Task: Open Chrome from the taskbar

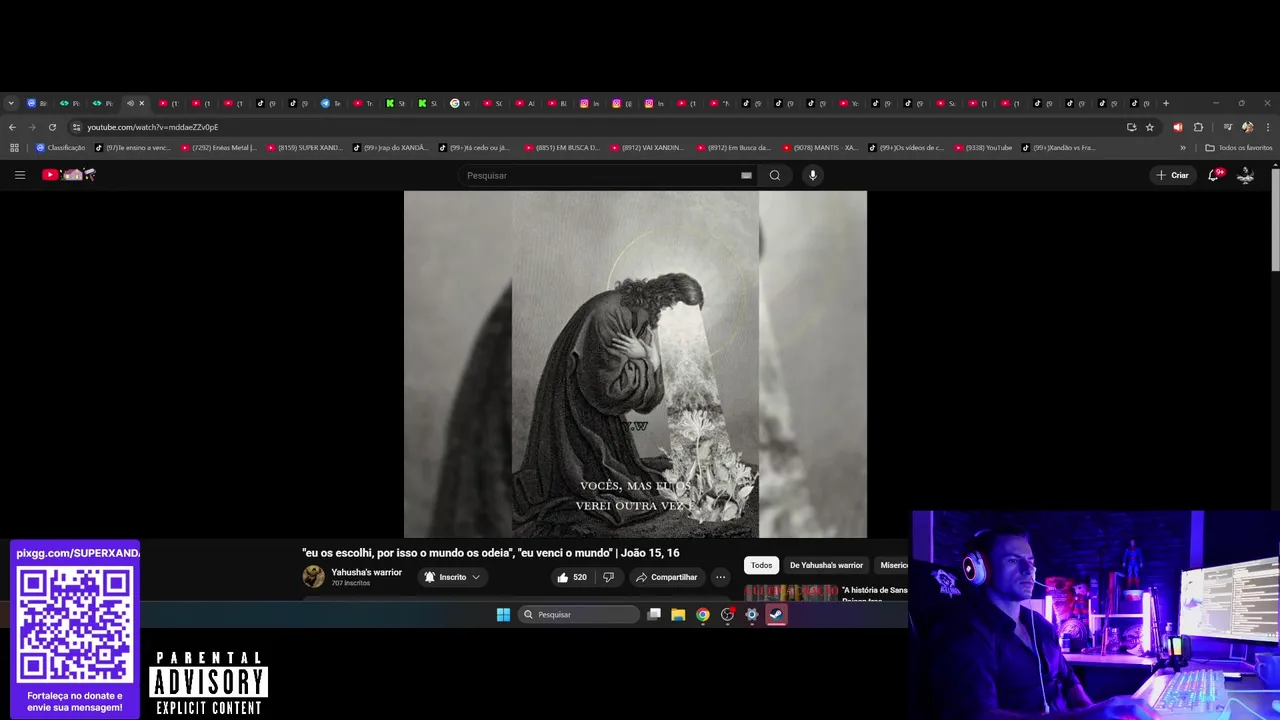Action: (703, 614)
